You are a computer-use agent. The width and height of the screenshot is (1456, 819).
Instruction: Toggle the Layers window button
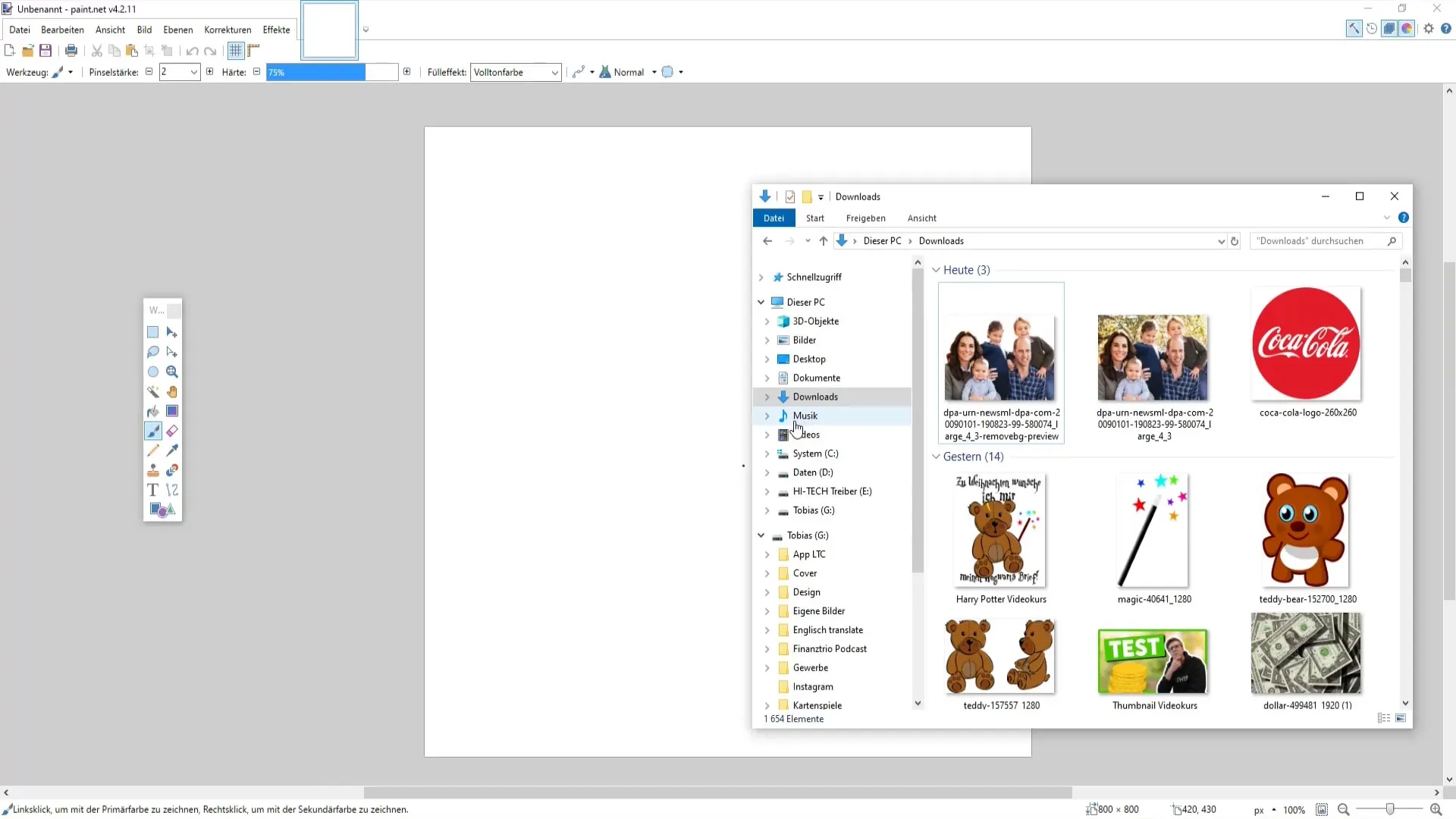(1389, 29)
